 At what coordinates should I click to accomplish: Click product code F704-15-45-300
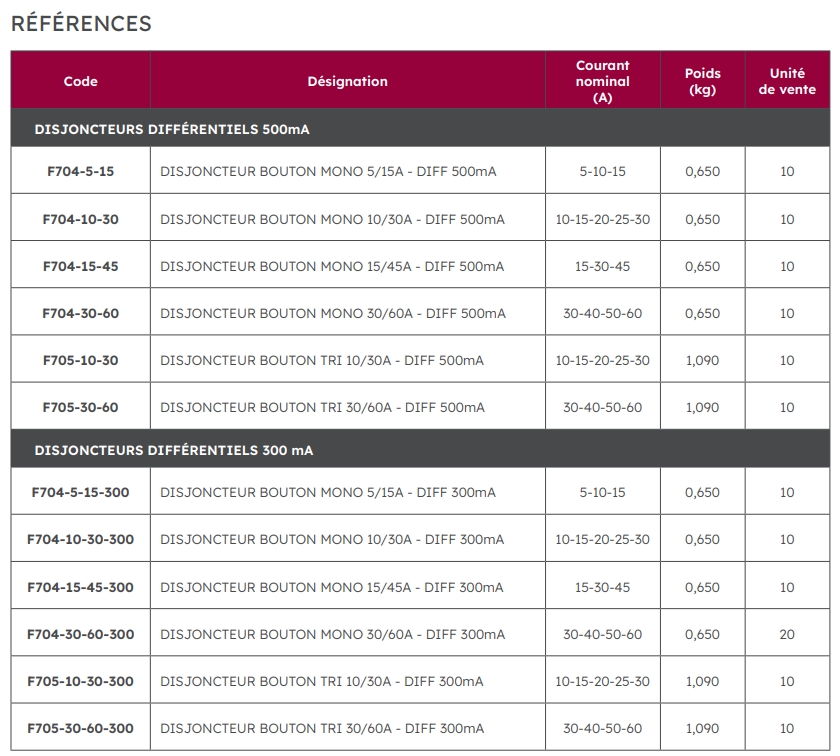point(80,587)
